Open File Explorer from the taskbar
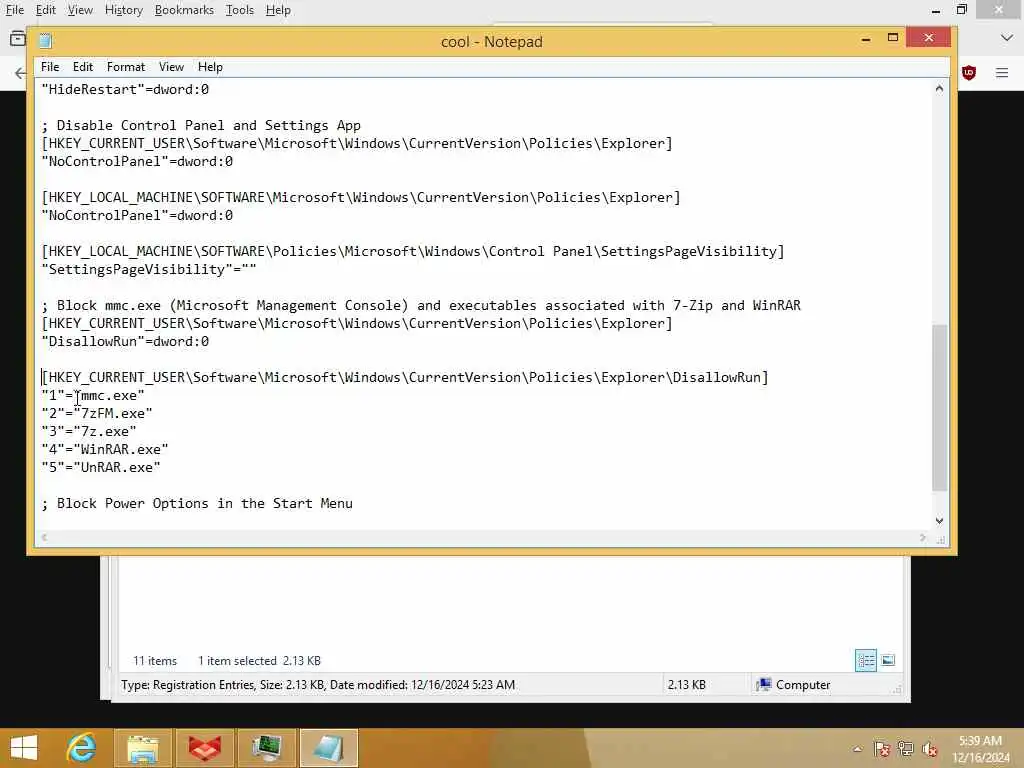This screenshot has width=1024, height=768. 143,748
